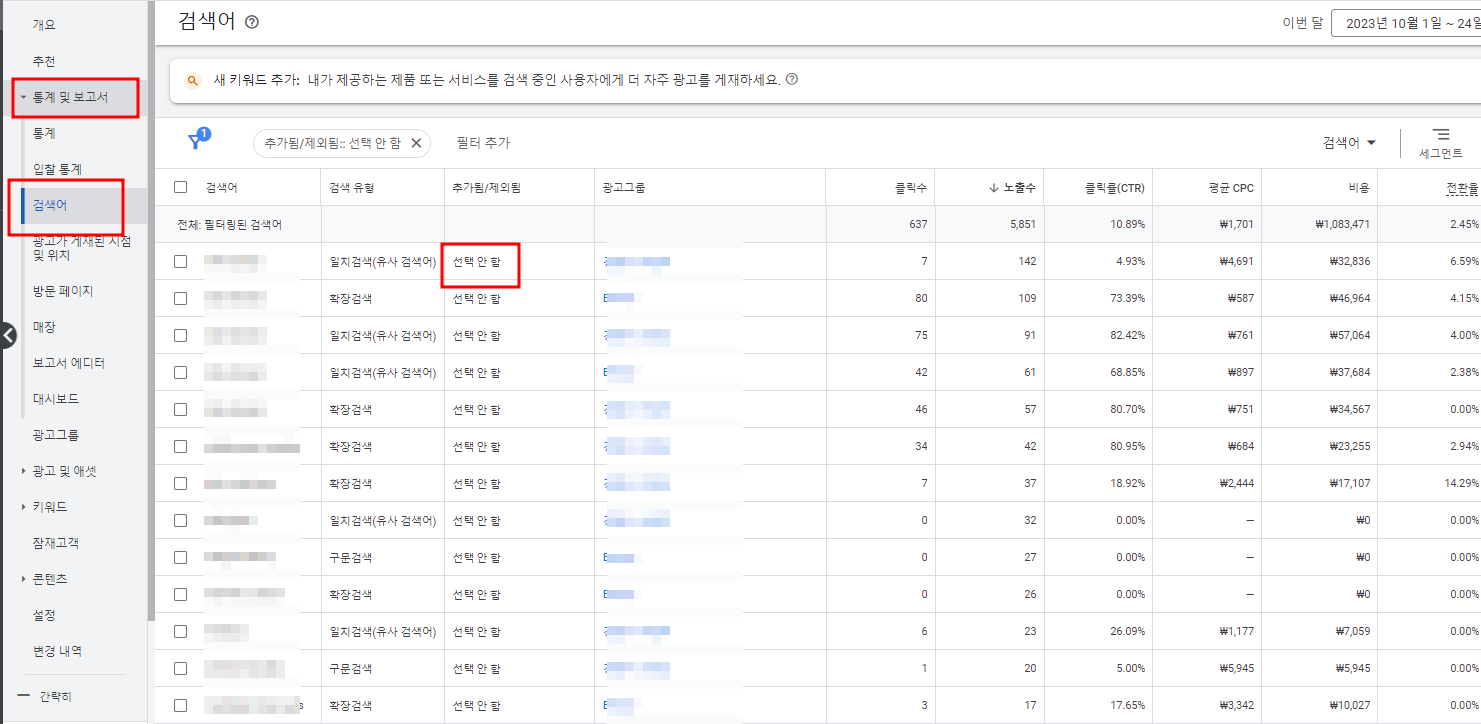Open the 세그먼트 panel icon
Screen dimensions: 1481x724
tap(1442, 136)
